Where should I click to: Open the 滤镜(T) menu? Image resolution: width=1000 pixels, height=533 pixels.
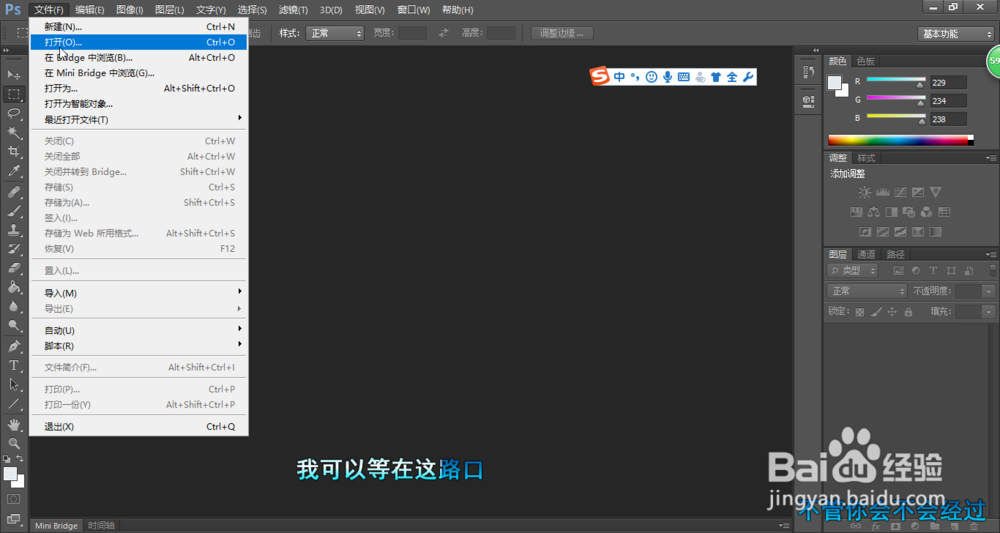pos(293,10)
